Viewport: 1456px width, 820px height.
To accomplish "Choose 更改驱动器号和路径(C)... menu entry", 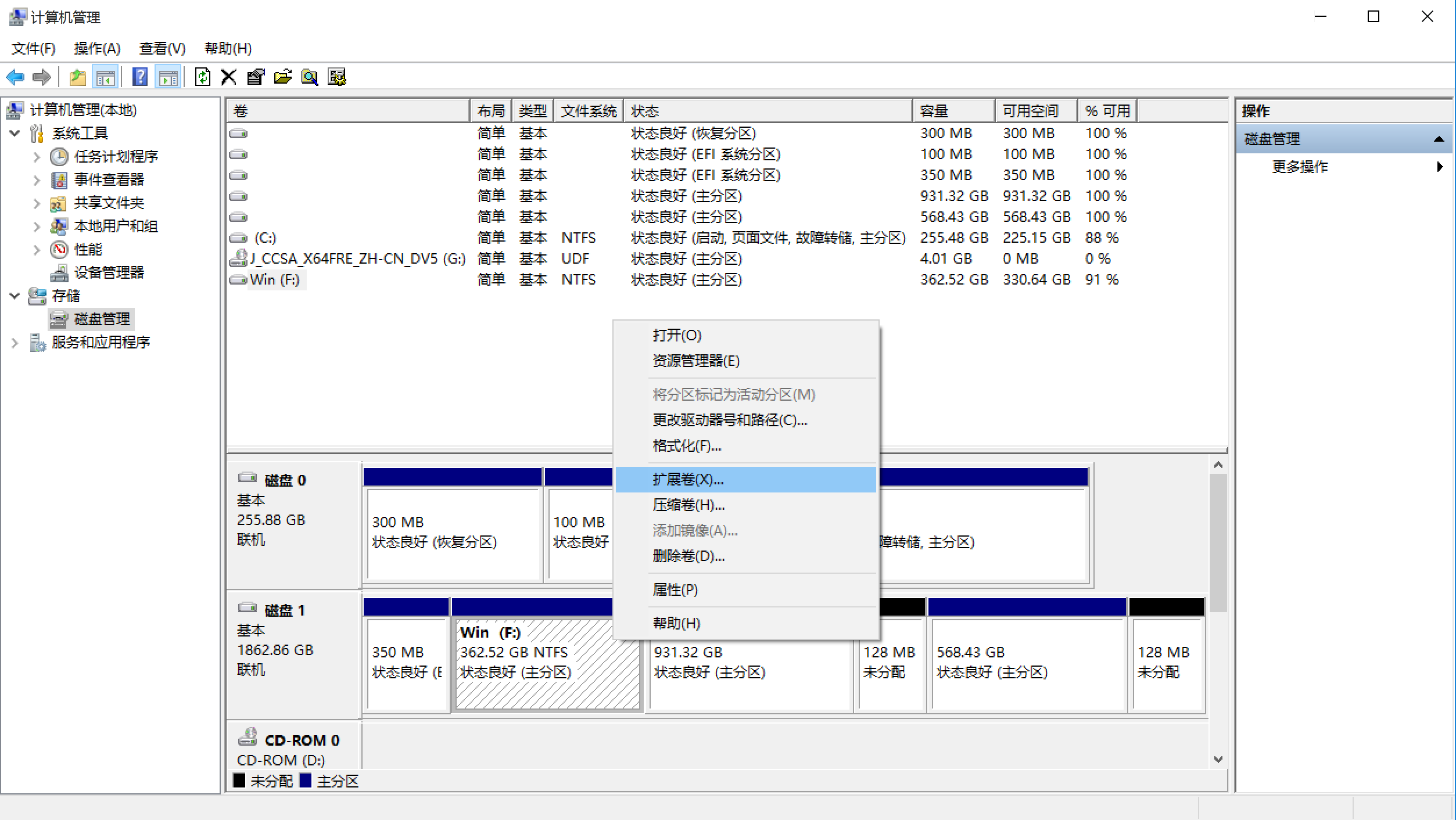I will point(745,420).
